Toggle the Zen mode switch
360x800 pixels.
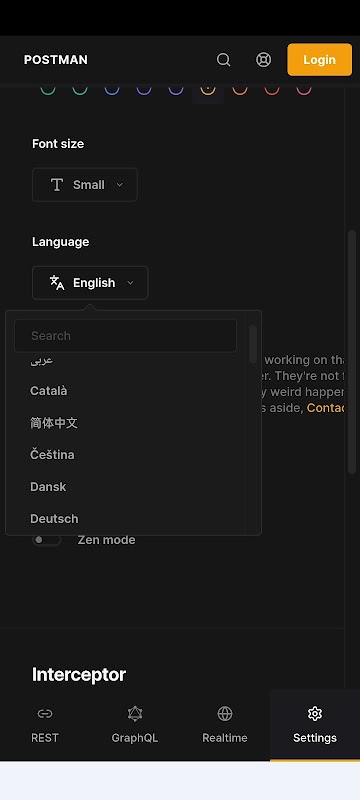[x=46, y=540]
